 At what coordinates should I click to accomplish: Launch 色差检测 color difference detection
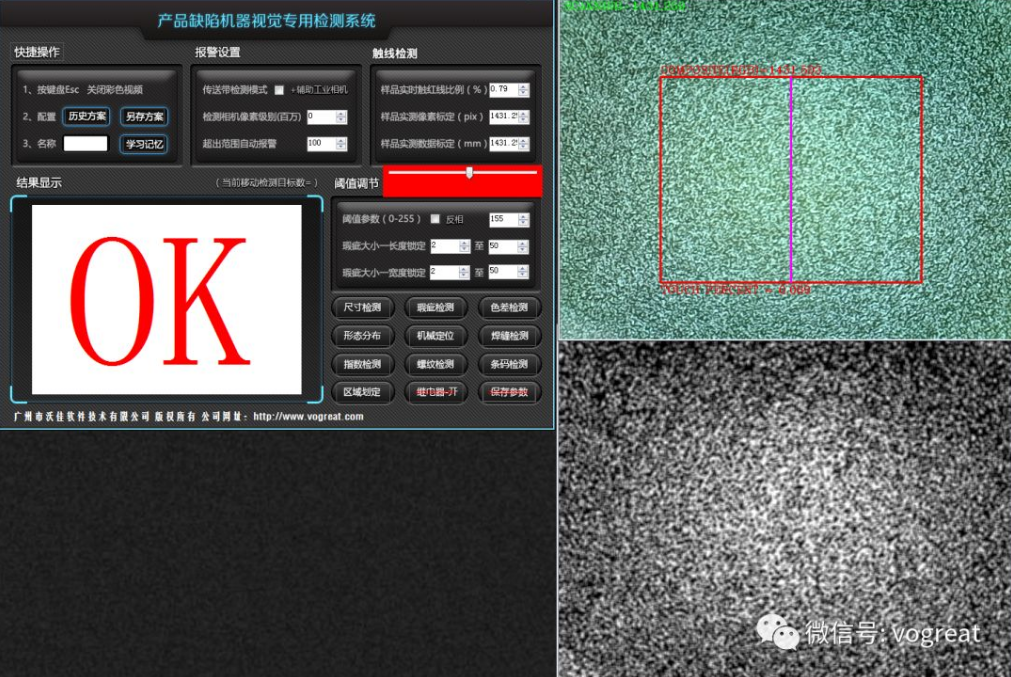tap(510, 307)
